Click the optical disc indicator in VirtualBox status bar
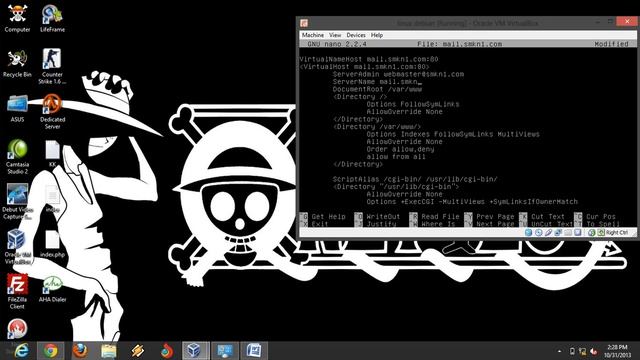This screenshot has height=360, width=640. click(x=538, y=233)
